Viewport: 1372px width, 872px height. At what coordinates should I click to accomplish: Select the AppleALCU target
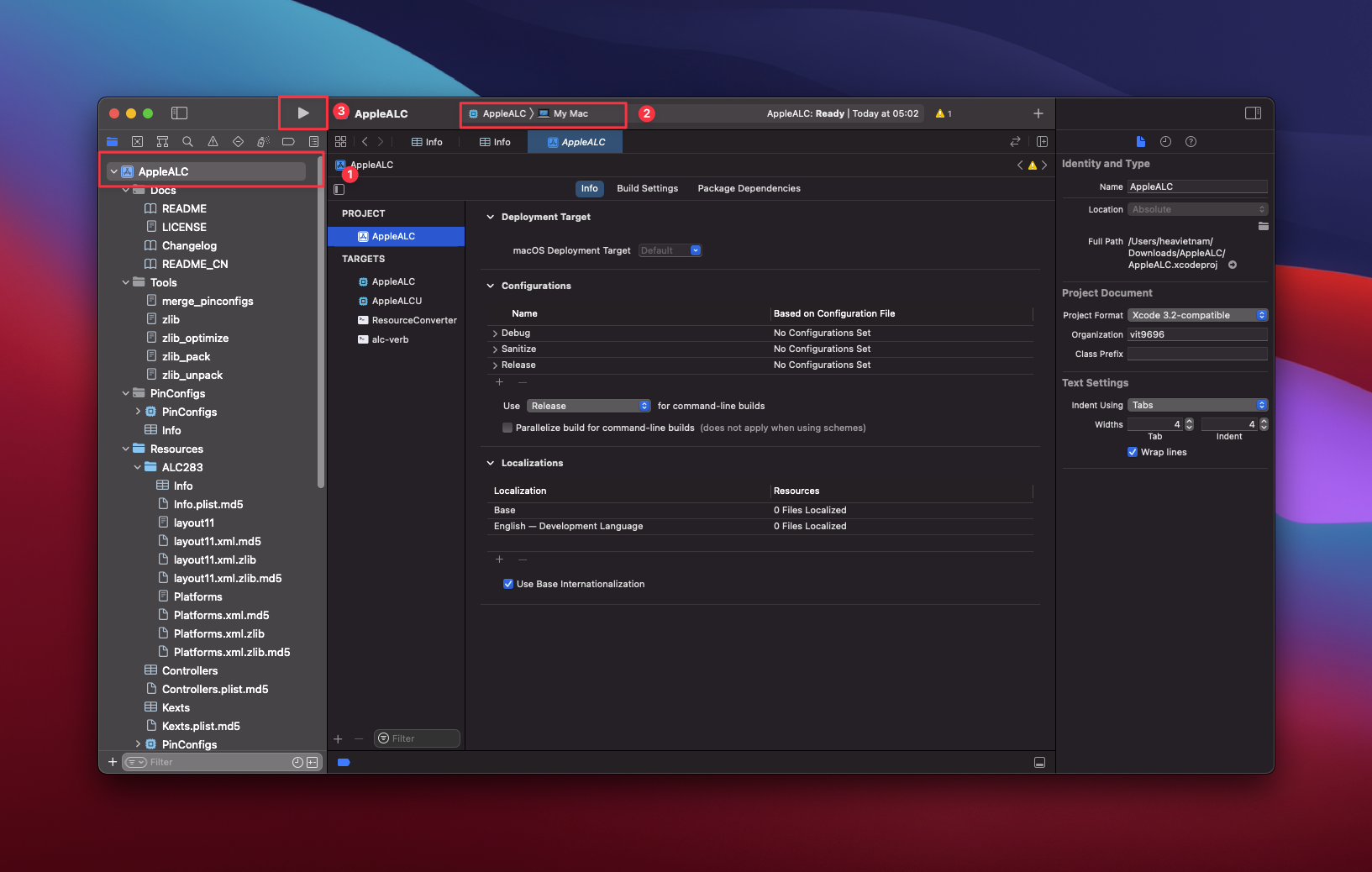coord(397,301)
